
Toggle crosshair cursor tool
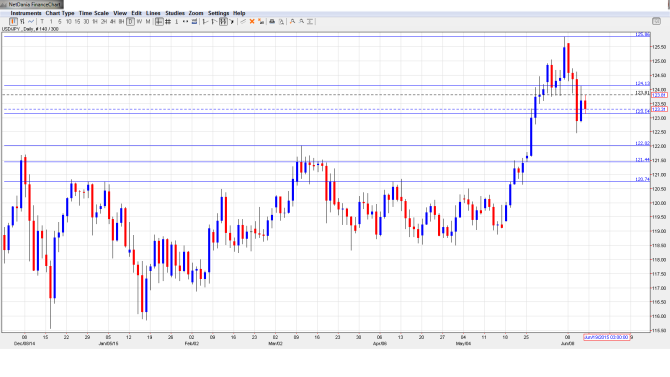pos(159,21)
